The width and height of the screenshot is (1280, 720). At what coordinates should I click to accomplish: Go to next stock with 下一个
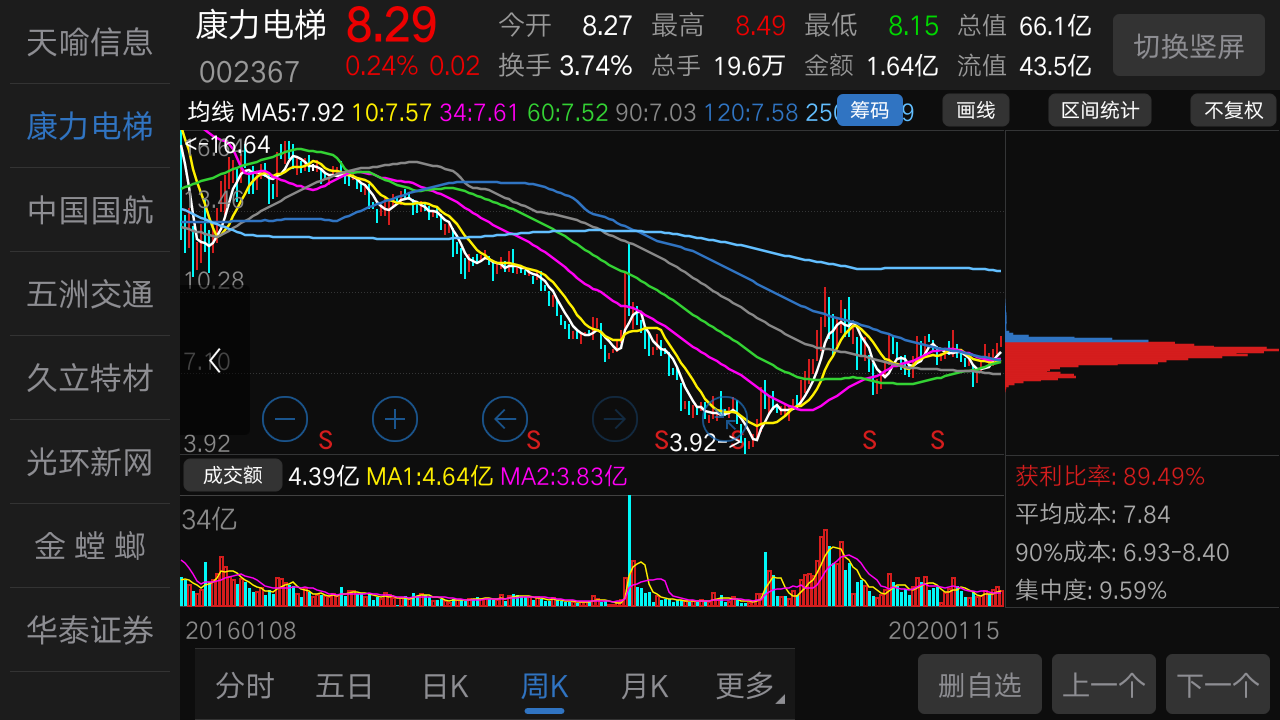point(1218,685)
